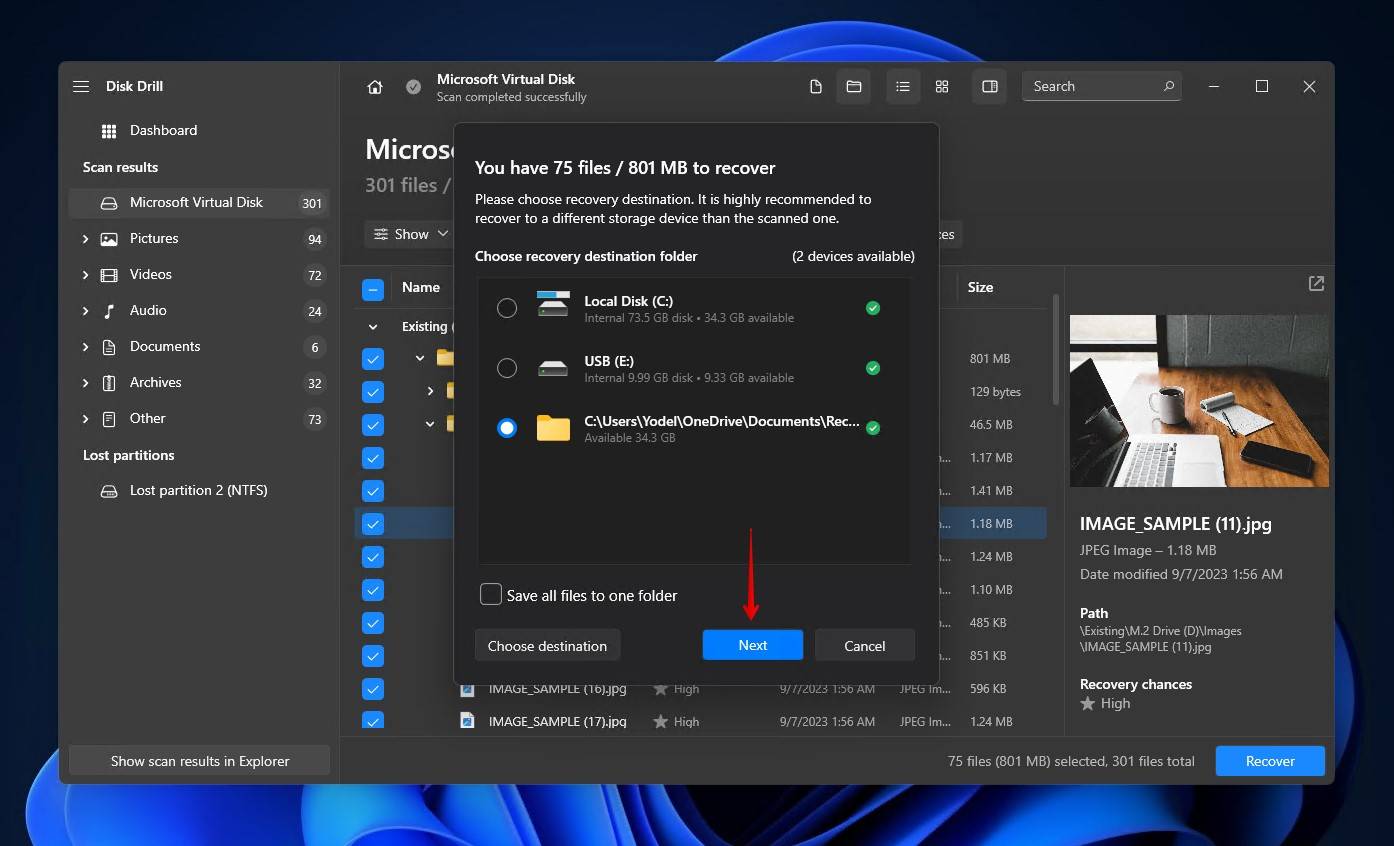The width and height of the screenshot is (1394, 846).
Task: Click the Lost partition 2 disk icon
Action: [109, 491]
